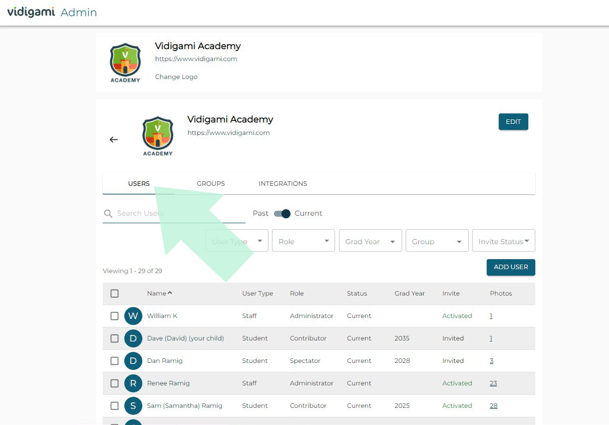Click the Status column header
This screenshot has width=609, height=425.
pos(357,293)
